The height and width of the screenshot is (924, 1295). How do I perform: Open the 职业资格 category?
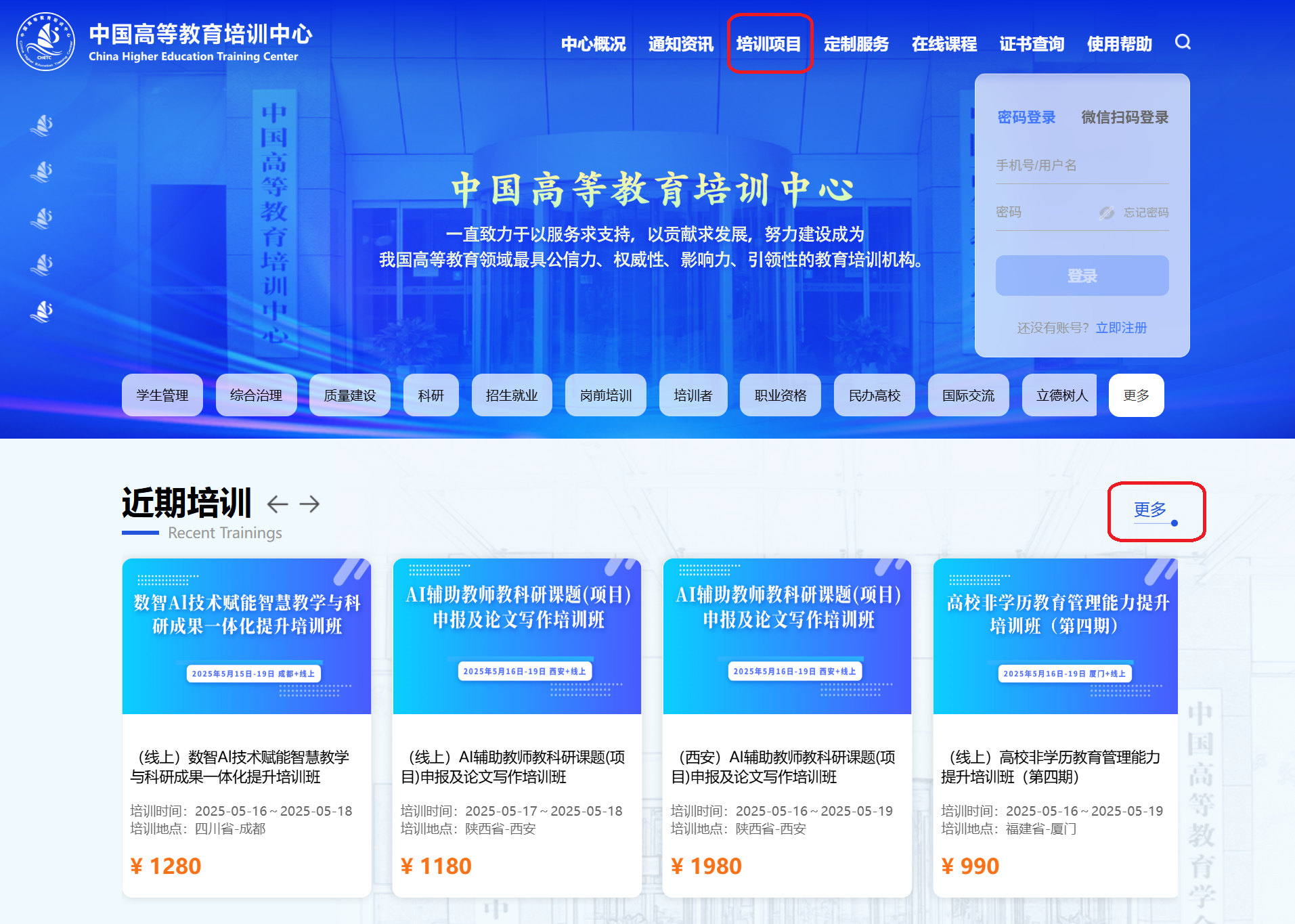point(781,395)
